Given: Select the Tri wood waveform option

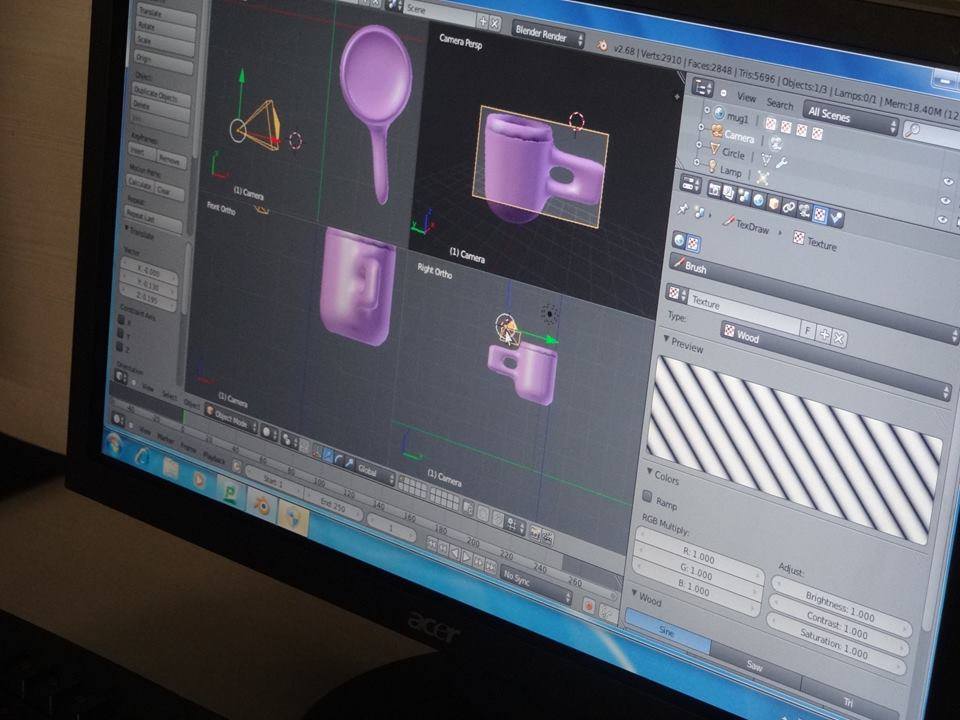Looking at the screenshot, I should point(850,702).
